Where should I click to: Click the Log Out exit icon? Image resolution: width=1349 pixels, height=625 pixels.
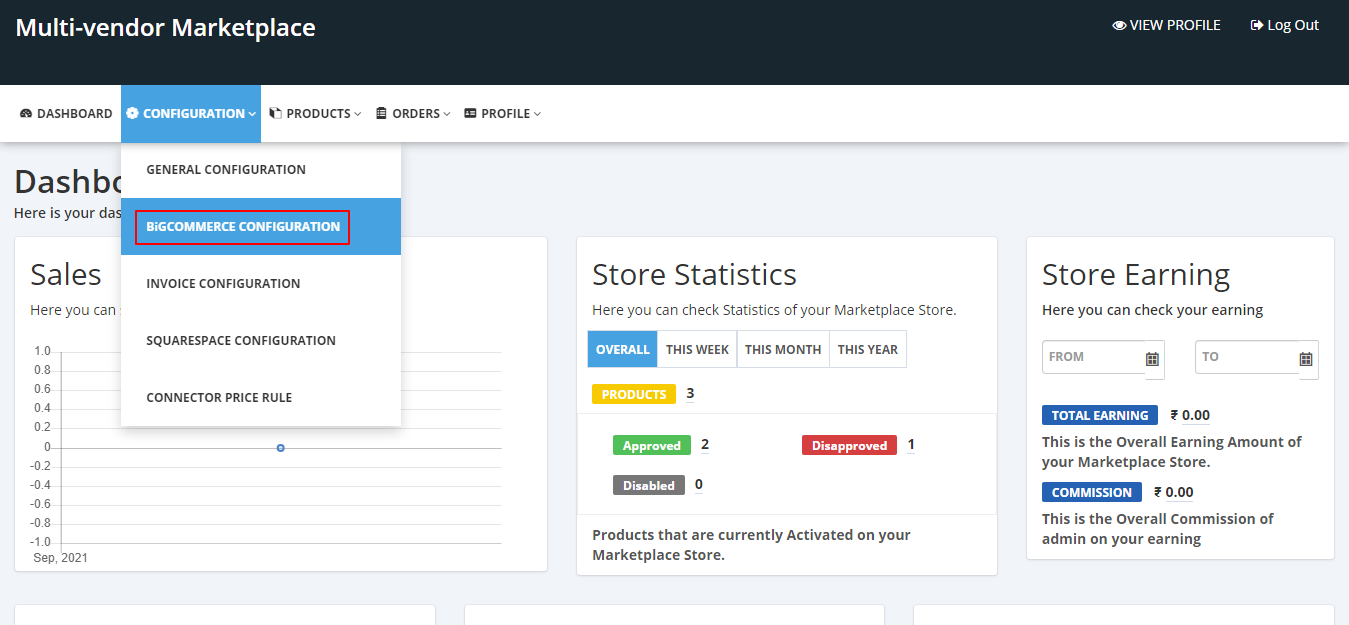pos(1257,25)
